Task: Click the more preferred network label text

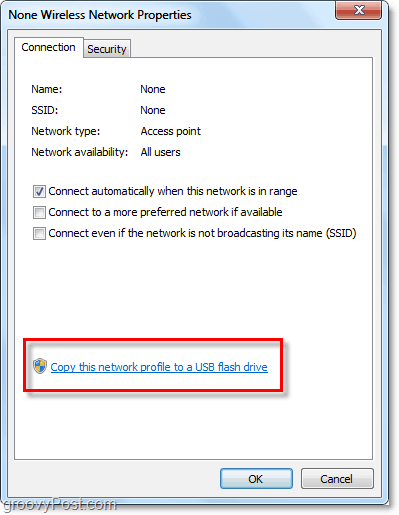Action: tap(165, 212)
